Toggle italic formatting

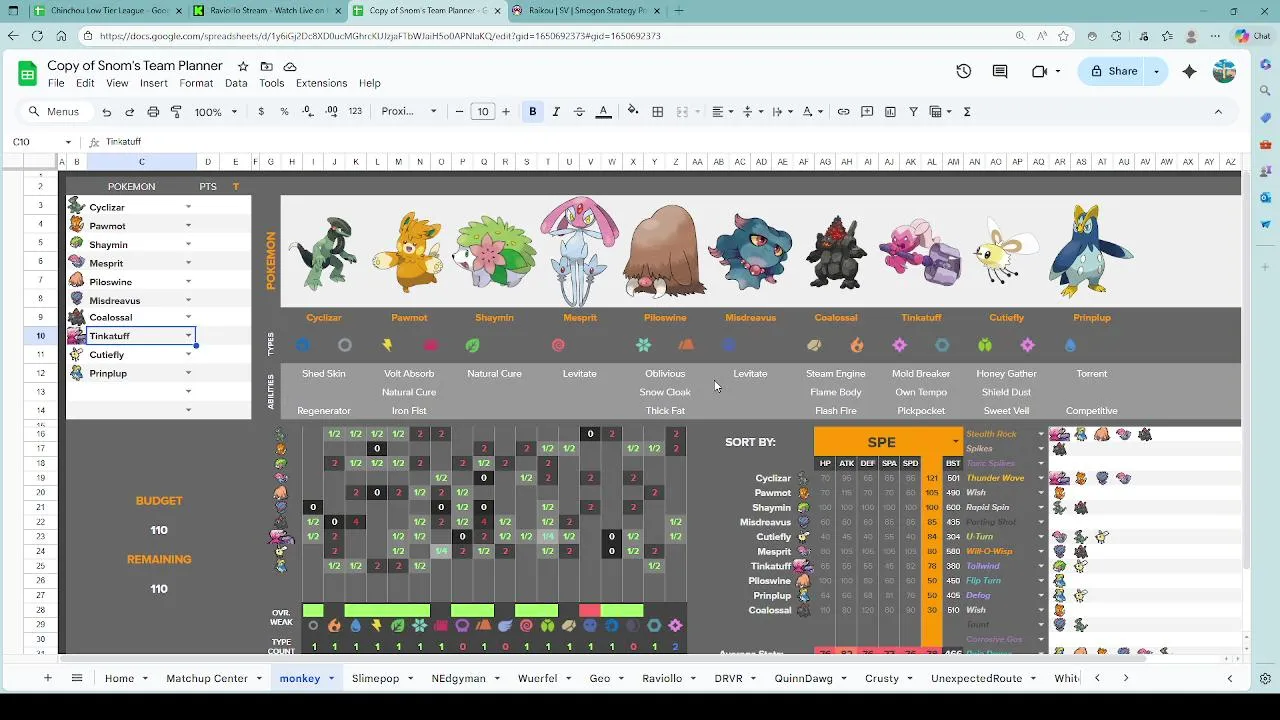point(556,112)
